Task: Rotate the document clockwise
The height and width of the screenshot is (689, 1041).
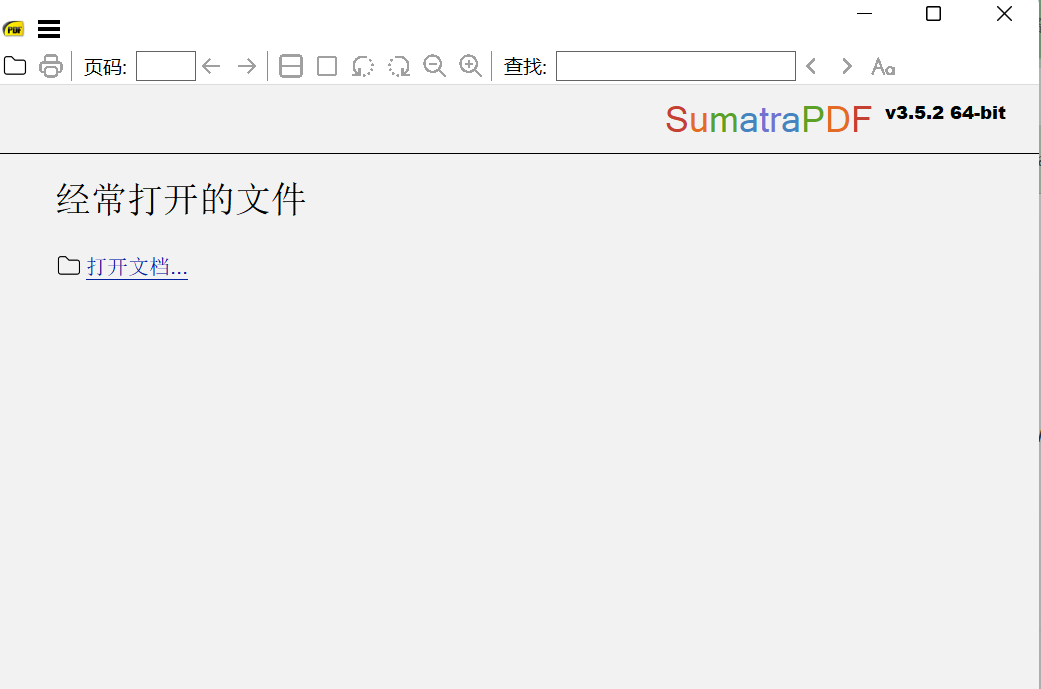Action: (398, 65)
